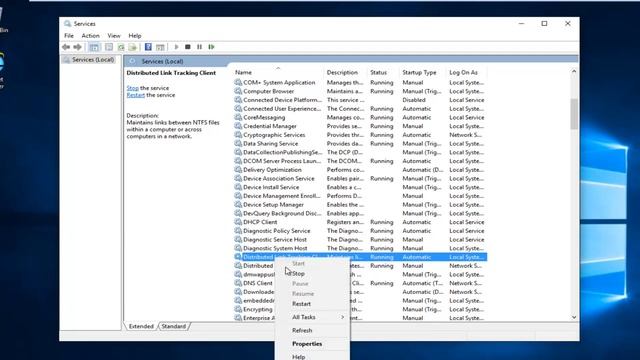
Task: Click the Services title bar icon
Action: [x=67, y=24]
